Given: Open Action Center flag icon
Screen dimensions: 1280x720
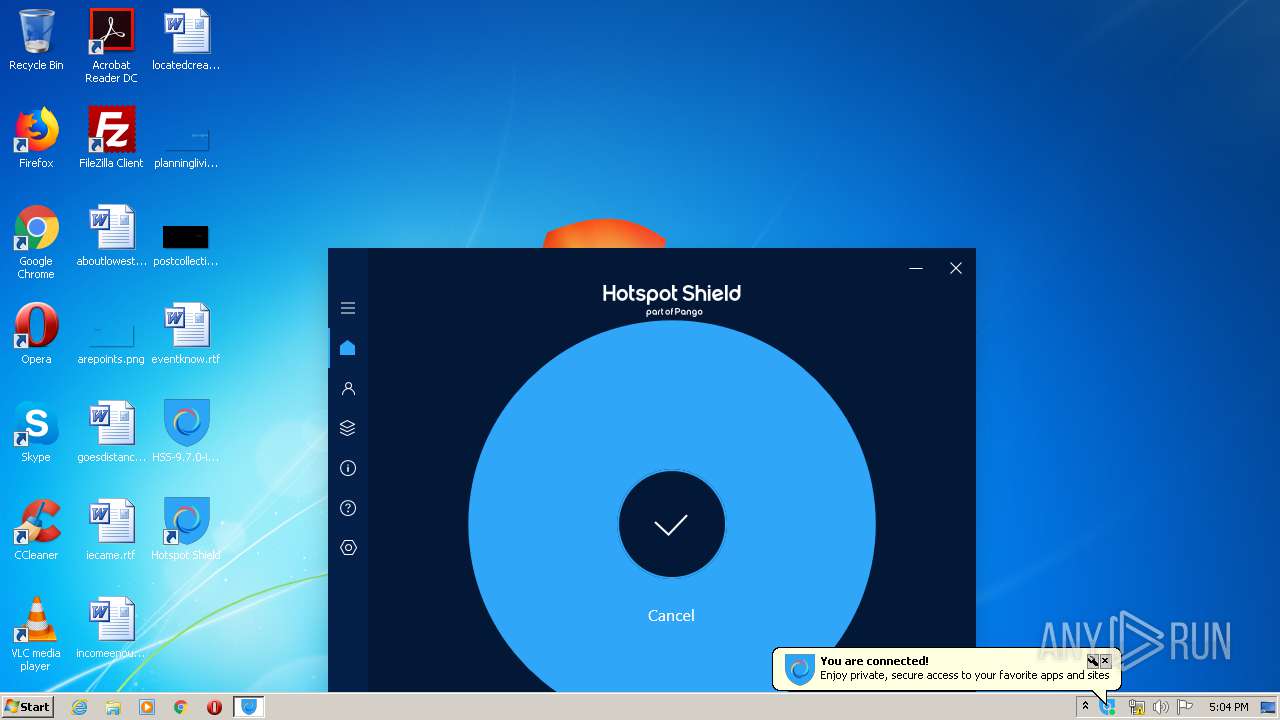Looking at the screenshot, I should pyautogui.click(x=1185, y=707).
